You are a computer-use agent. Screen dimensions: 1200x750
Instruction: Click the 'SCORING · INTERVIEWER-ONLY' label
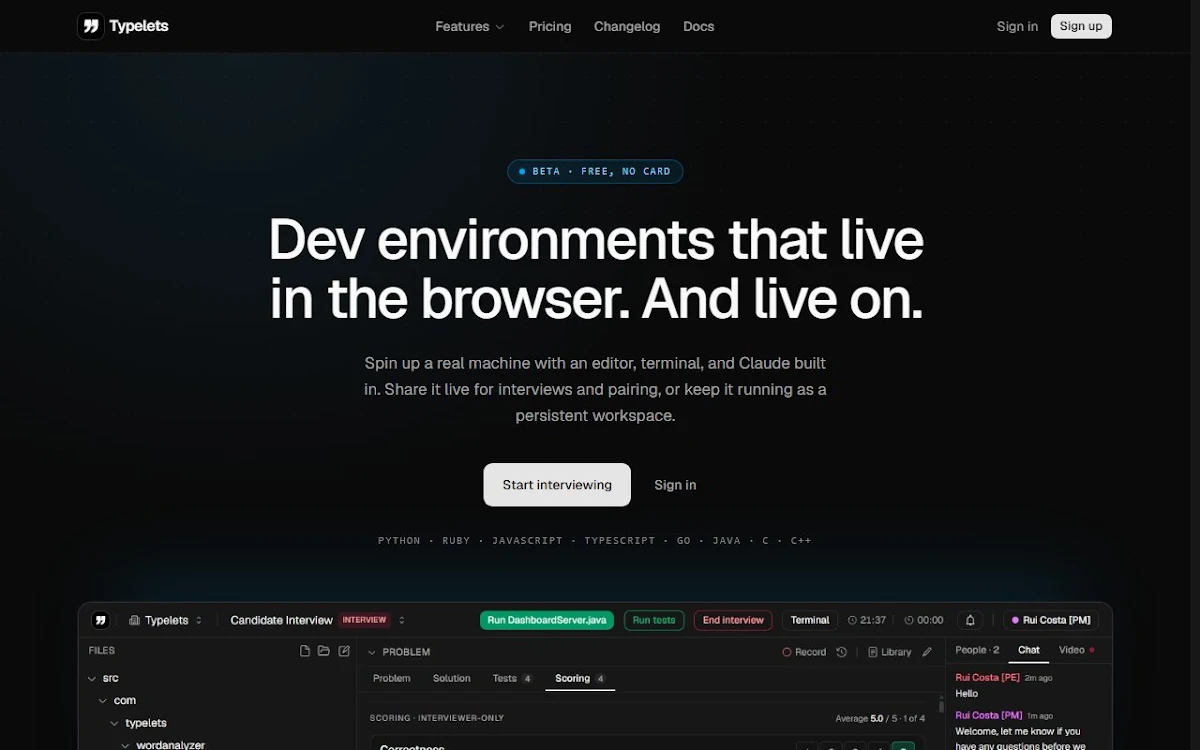pyautogui.click(x=437, y=718)
